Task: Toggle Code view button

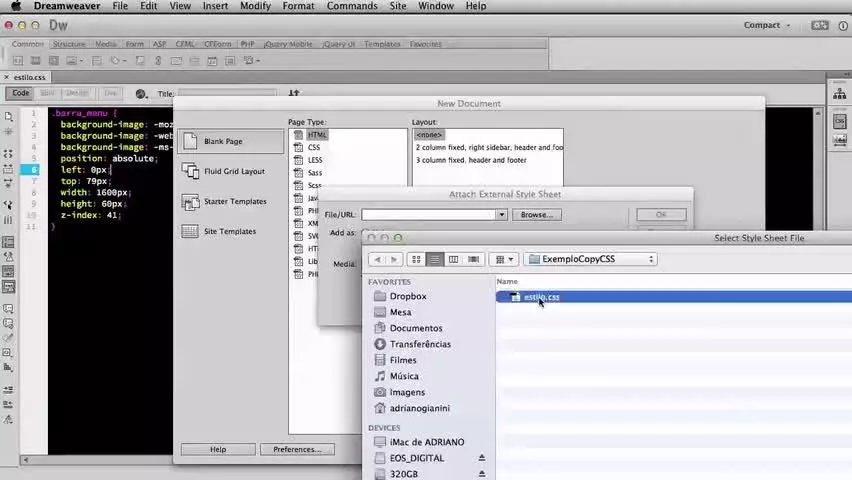Action: 21,93
